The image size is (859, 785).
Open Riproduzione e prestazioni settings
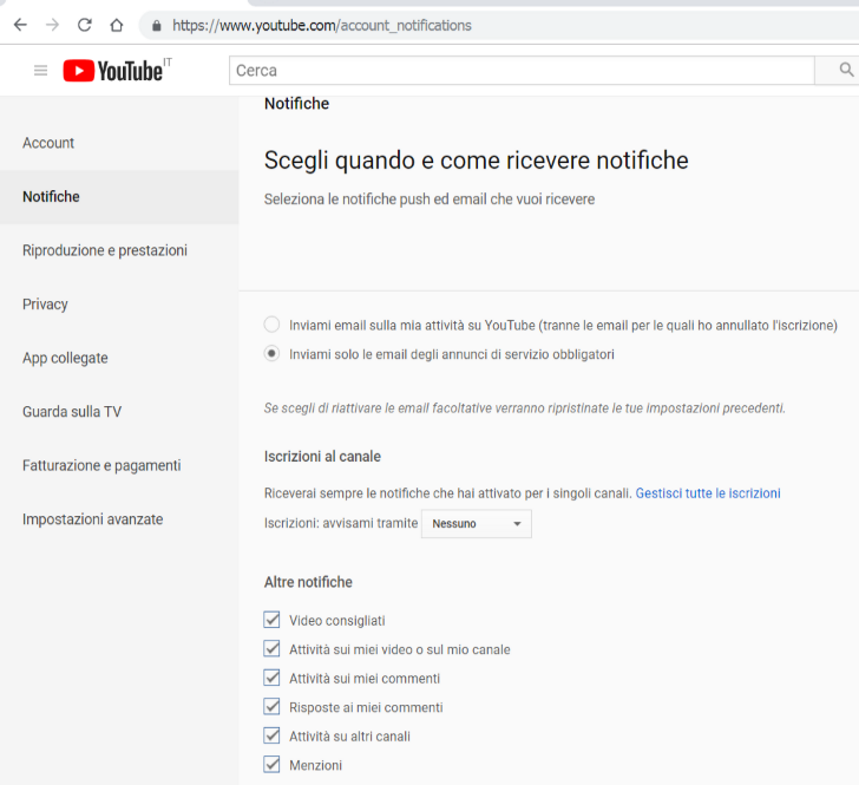[119, 250]
